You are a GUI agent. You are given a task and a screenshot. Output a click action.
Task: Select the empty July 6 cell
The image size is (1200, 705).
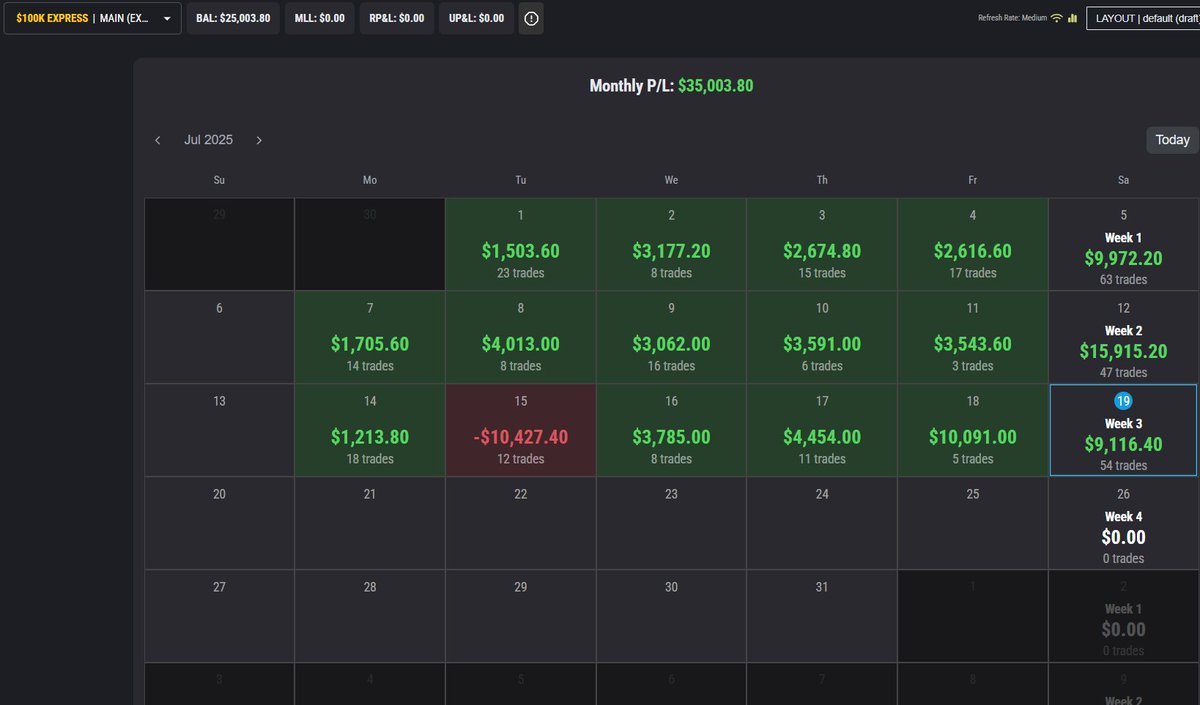point(219,337)
